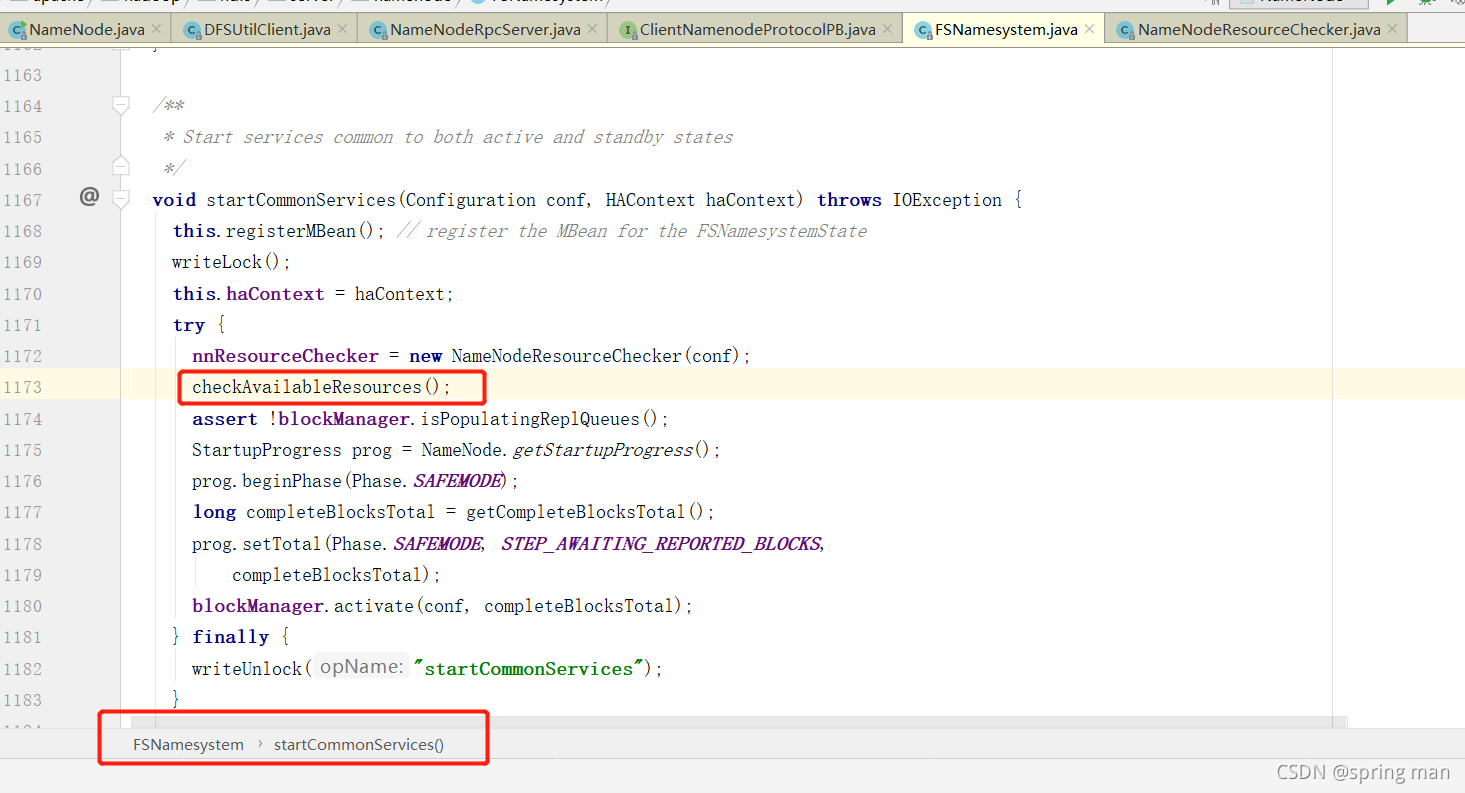
Task: Switch to the NameNodeResourceChecker.java tab
Action: click(1258, 29)
